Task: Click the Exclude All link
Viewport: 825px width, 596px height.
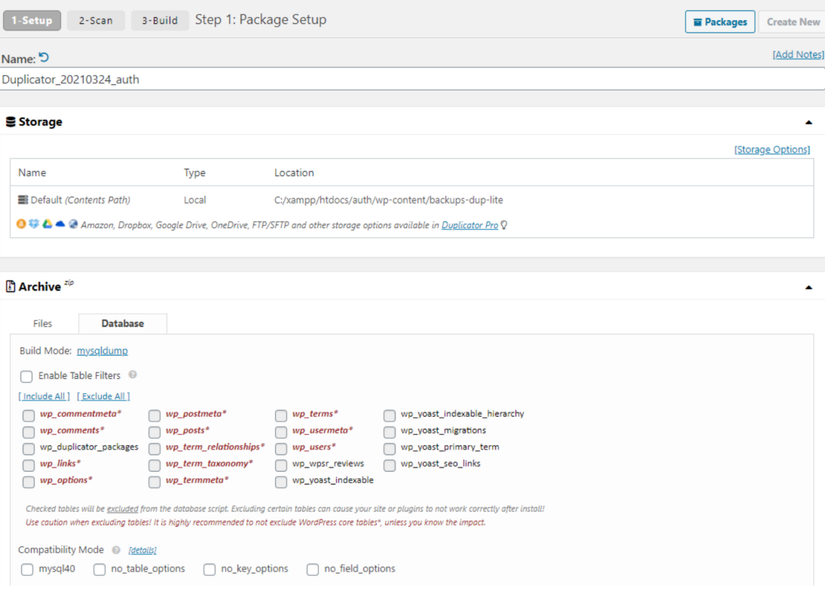Action: click(x=103, y=396)
